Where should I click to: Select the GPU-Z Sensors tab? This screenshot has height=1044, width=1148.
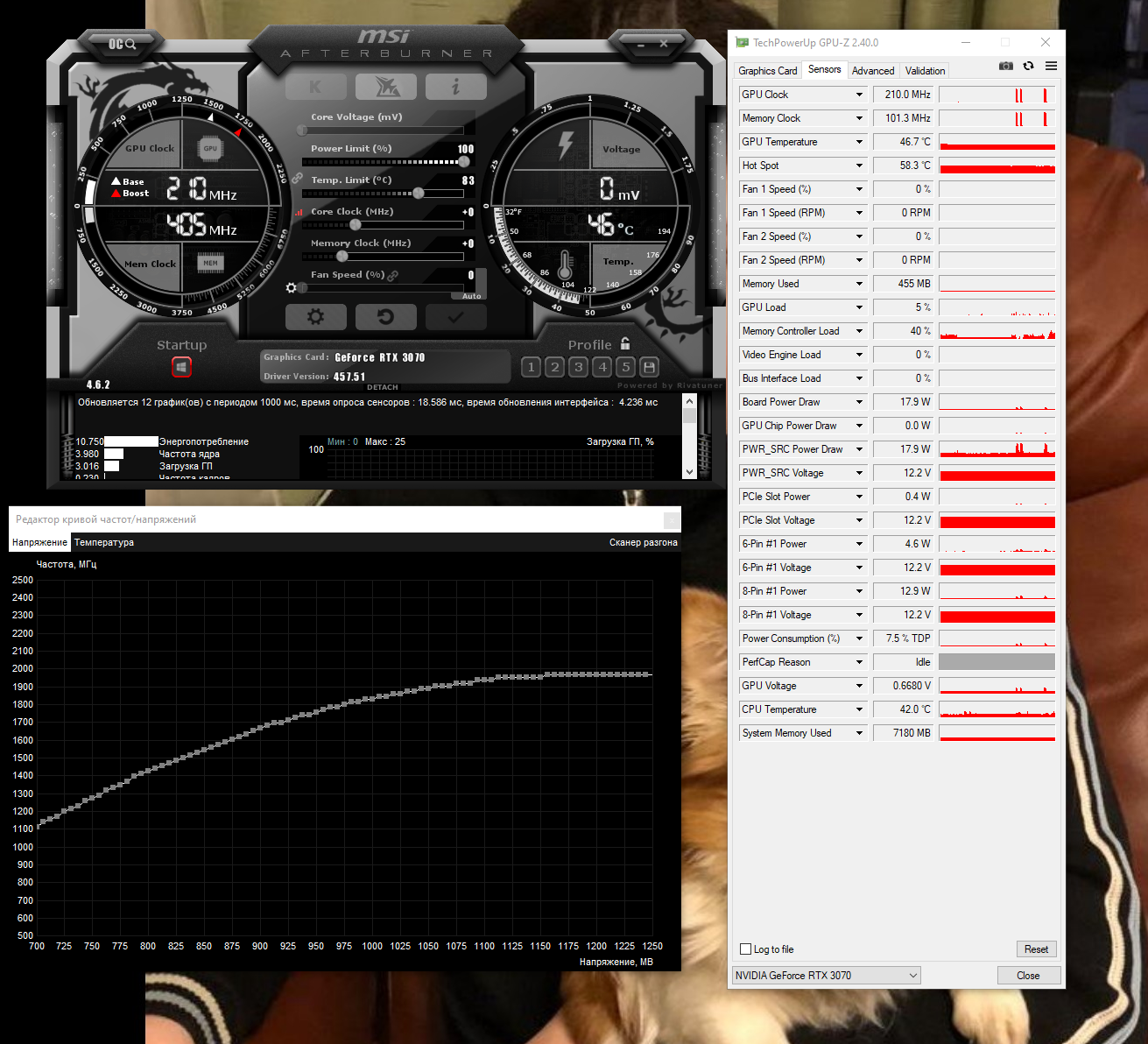click(824, 69)
